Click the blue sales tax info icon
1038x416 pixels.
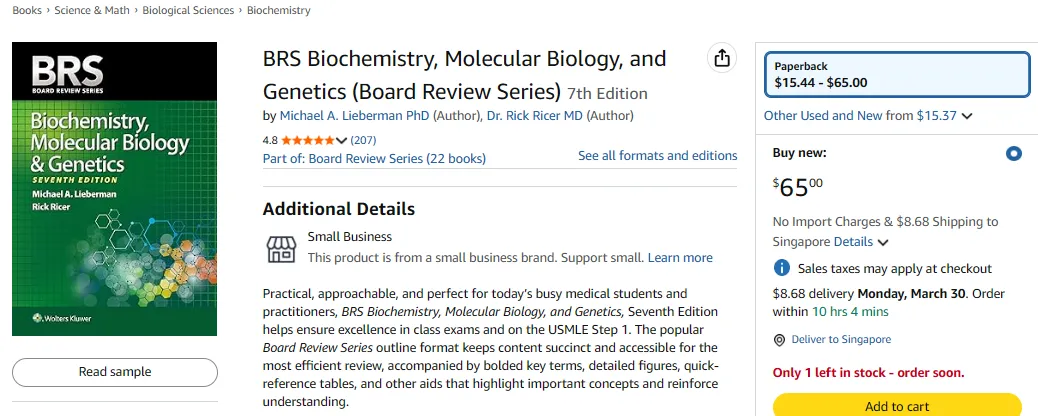782,268
